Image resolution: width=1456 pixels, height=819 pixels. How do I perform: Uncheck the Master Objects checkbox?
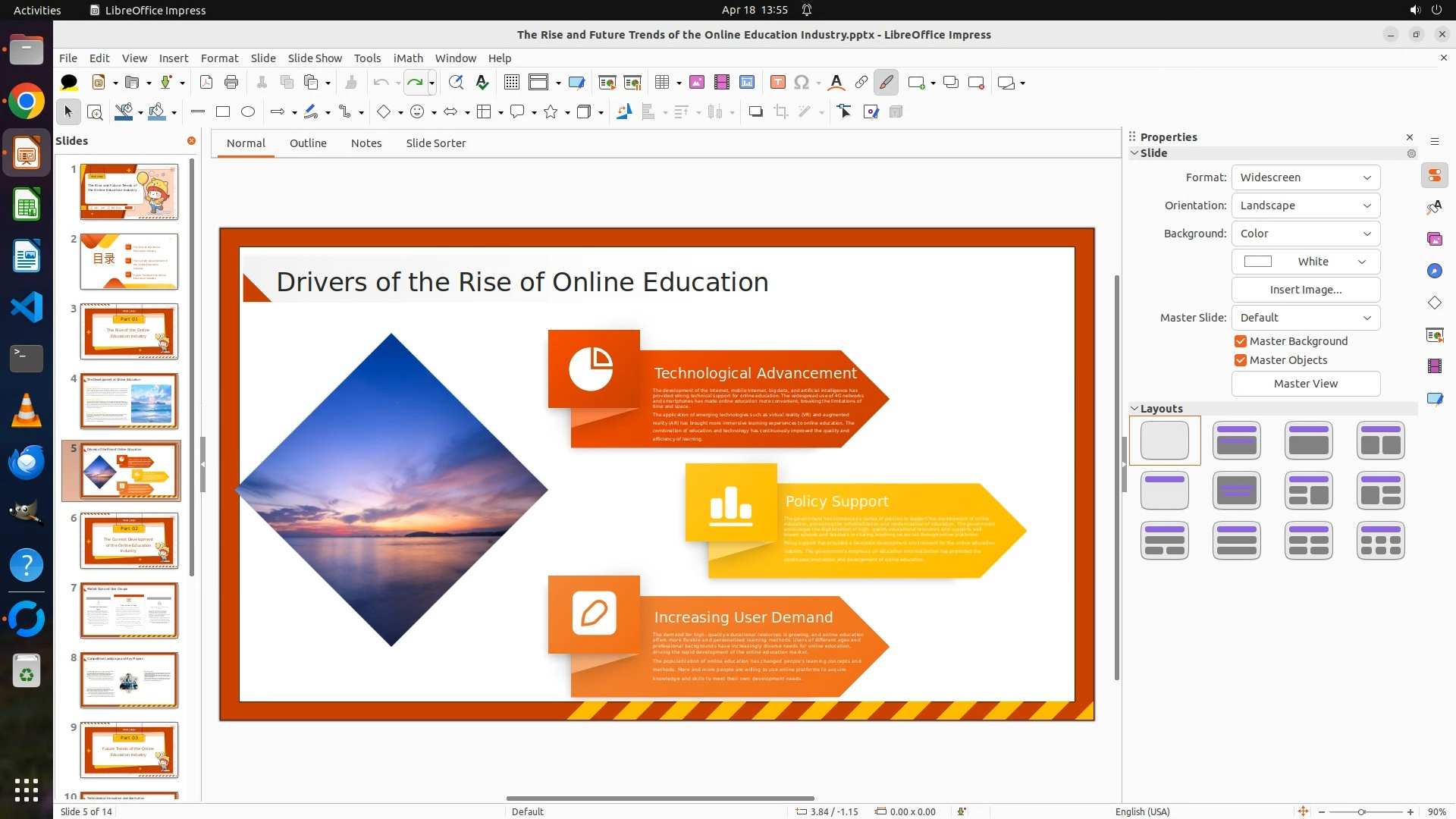click(1241, 360)
